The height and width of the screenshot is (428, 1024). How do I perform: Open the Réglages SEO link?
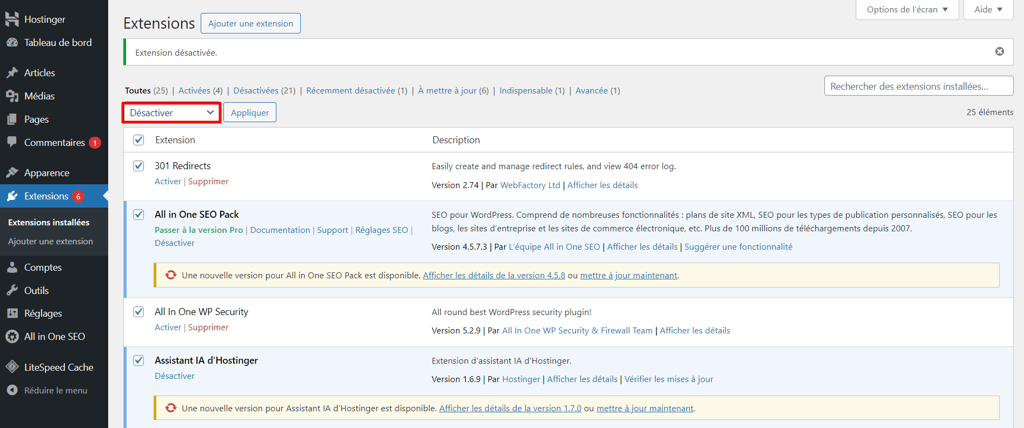381,230
